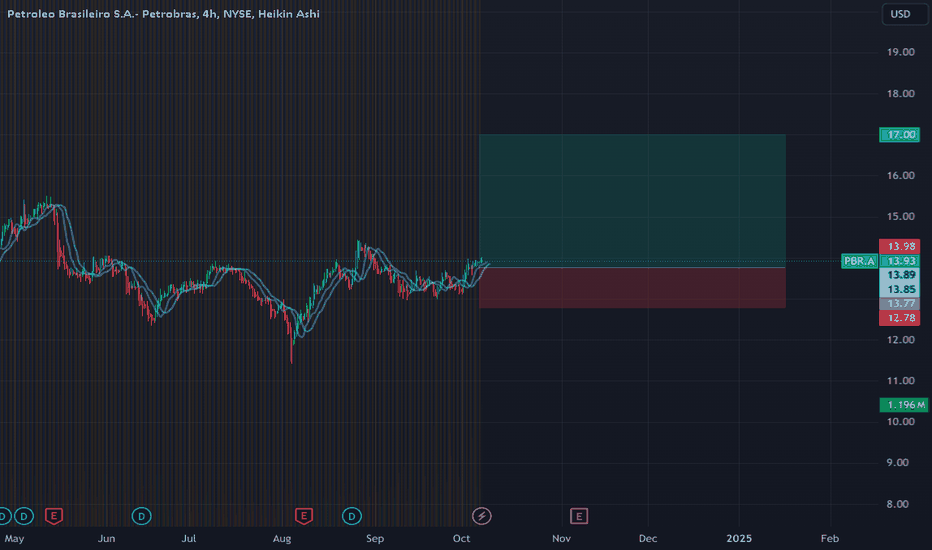Click the gray 13.77 price label
The image size is (932, 550).
point(899,304)
